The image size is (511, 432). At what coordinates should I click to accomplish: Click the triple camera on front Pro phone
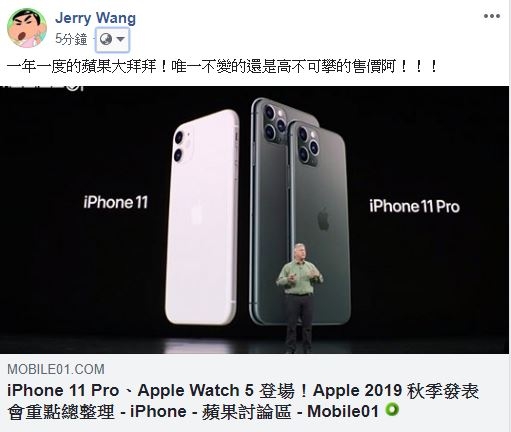(307, 145)
